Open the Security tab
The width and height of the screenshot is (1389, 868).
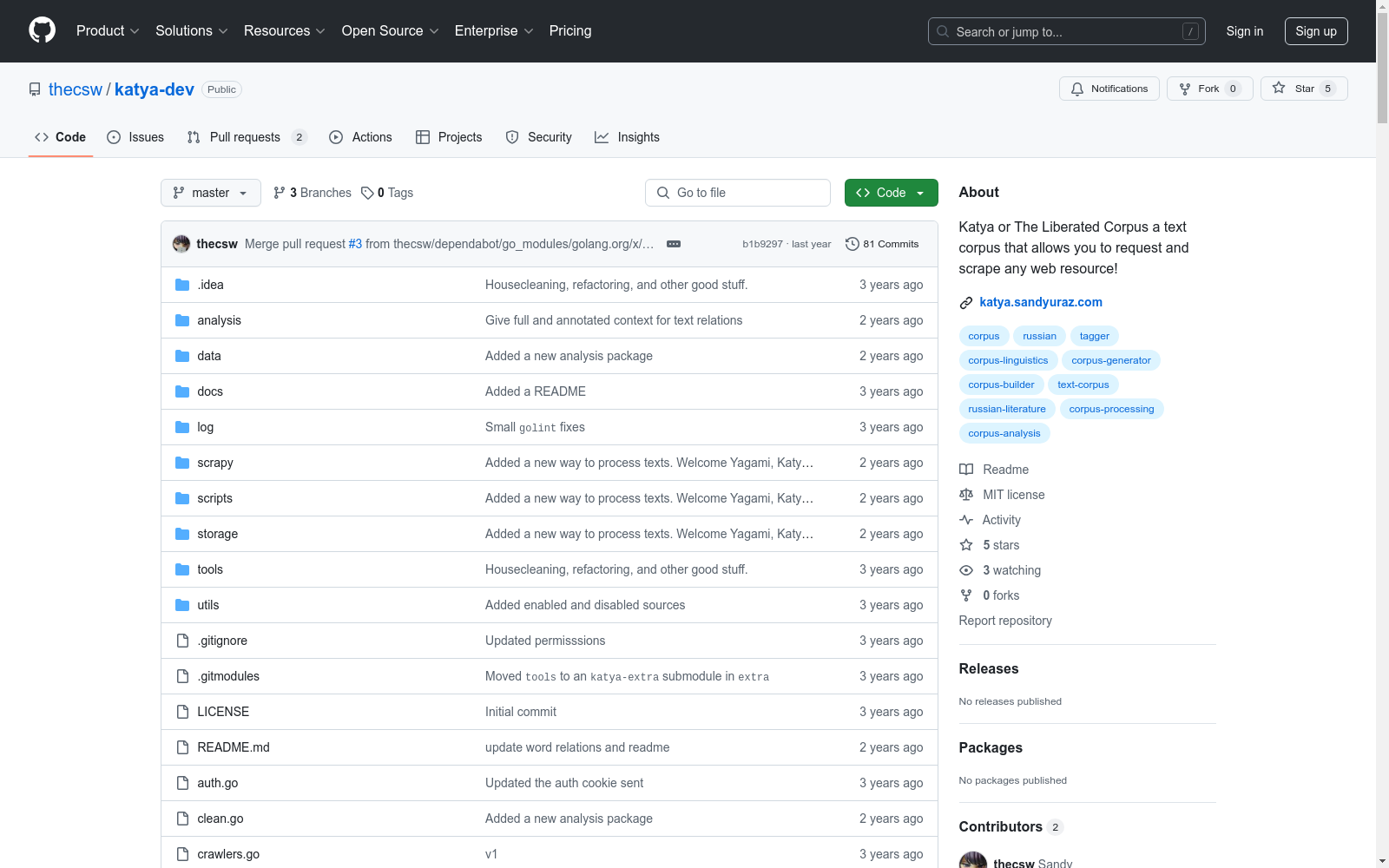(x=539, y=137)
